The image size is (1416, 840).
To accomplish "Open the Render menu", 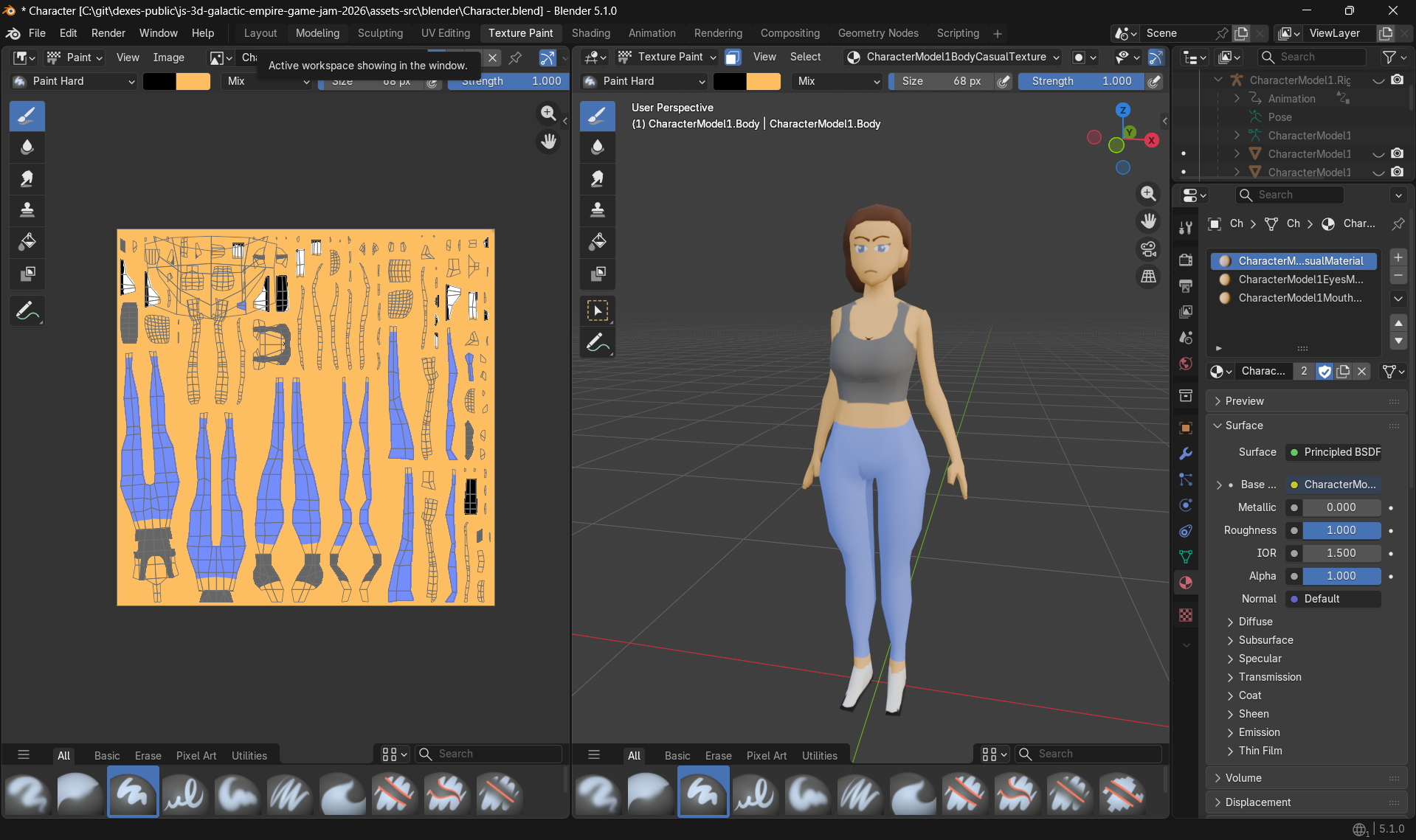I will pyautogui.click(x=108, y=33).
